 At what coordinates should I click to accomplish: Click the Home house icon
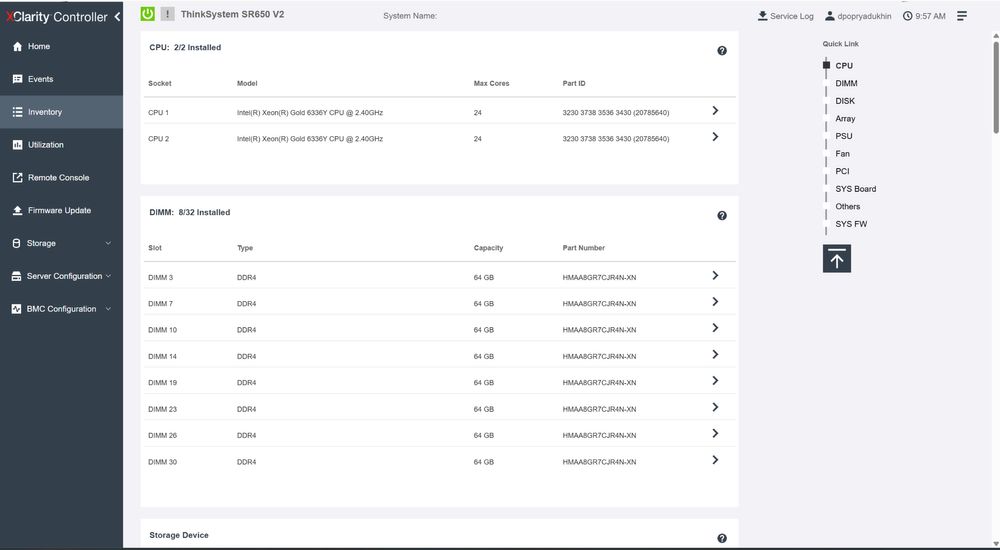click(17, 47)
